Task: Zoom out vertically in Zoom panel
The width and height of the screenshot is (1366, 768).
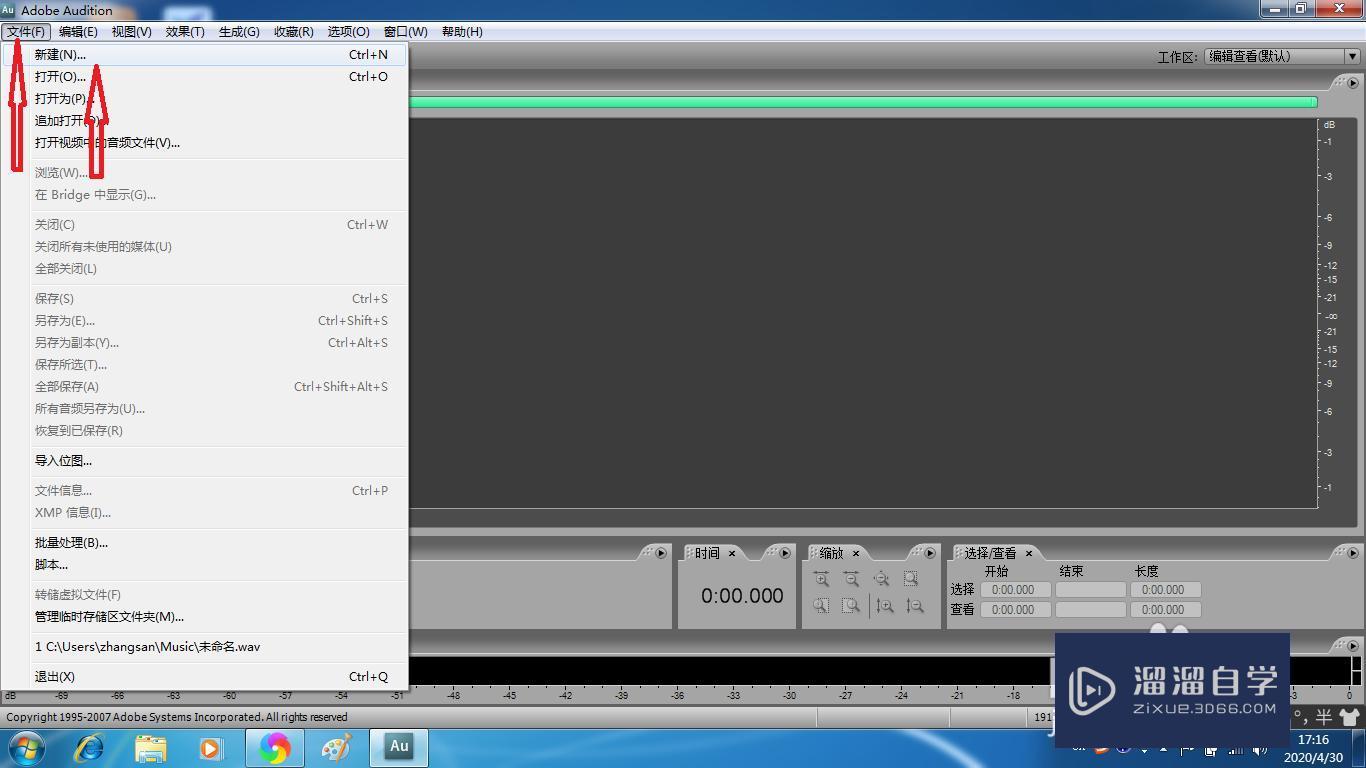Action: click(915, 606)
